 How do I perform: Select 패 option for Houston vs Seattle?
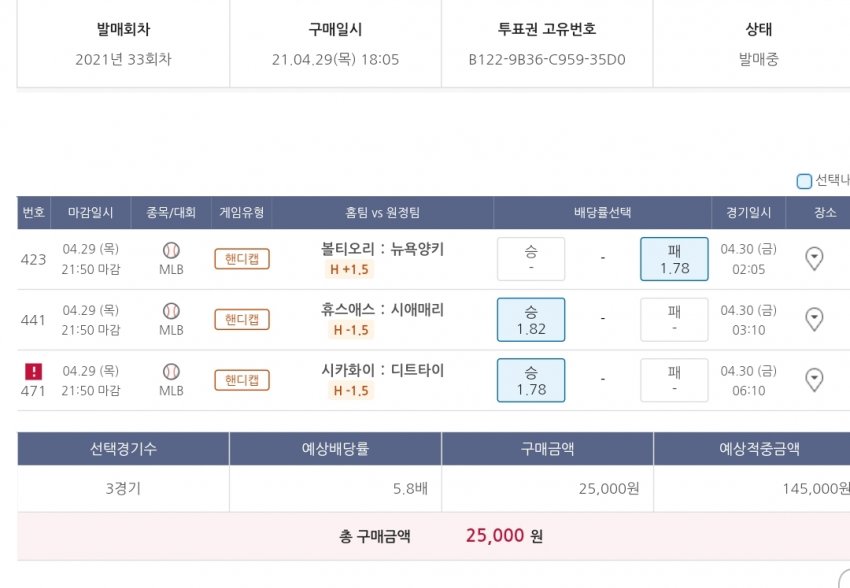point(674,320)
